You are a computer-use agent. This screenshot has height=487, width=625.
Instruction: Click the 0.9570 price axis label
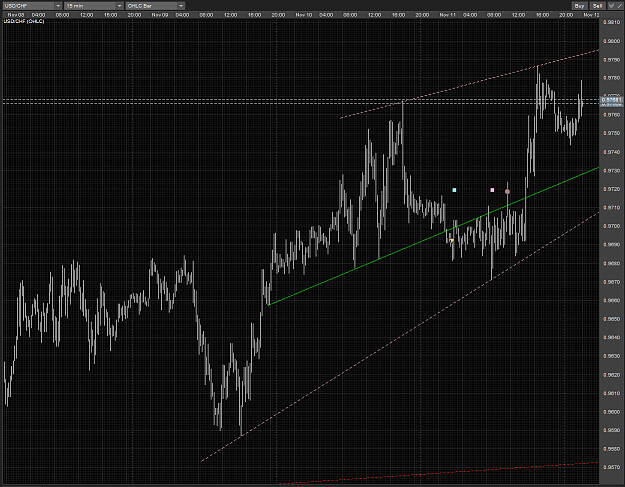pos(611,467)
